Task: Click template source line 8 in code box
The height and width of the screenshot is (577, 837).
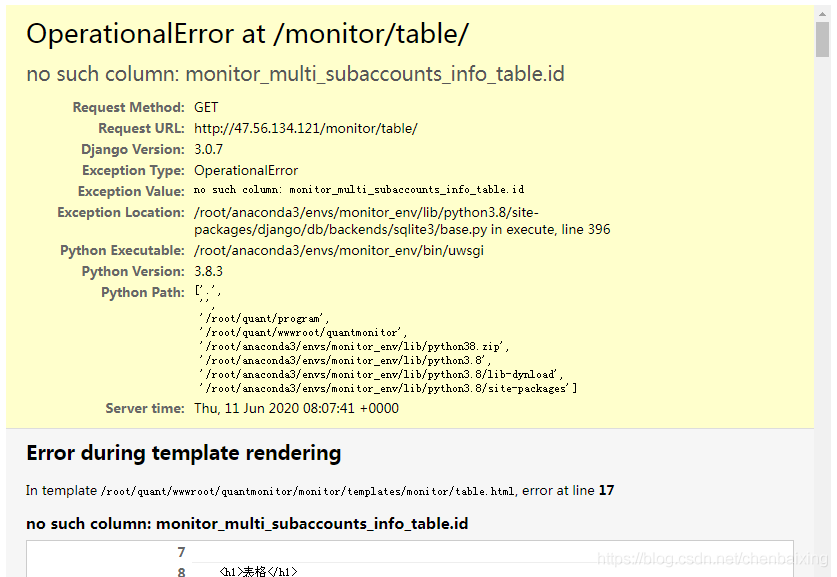Action: click(x=258, y=572)
